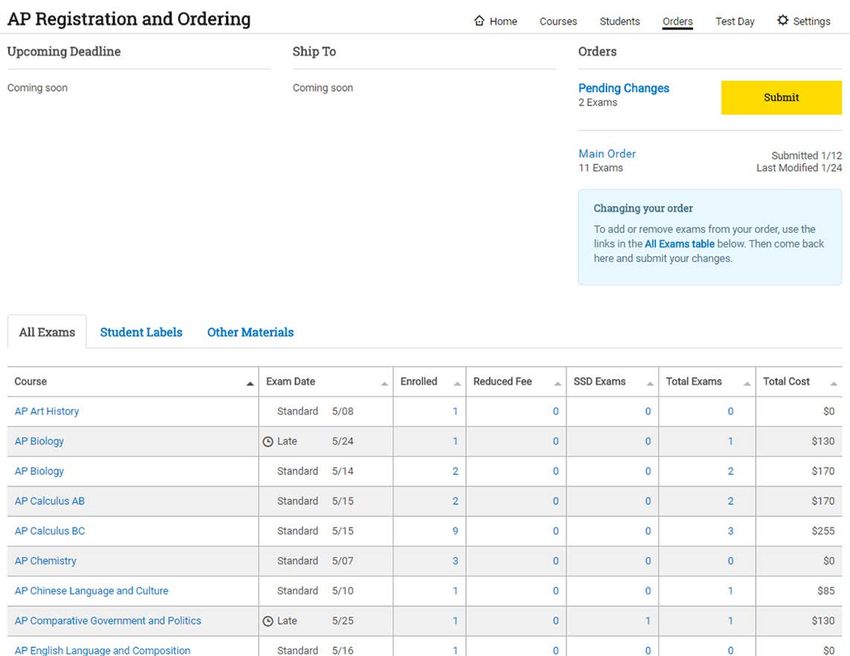The width and height of the screenshot is (850, 656).
Task: Click the Settings gear icon
Action: pos(783,21)
